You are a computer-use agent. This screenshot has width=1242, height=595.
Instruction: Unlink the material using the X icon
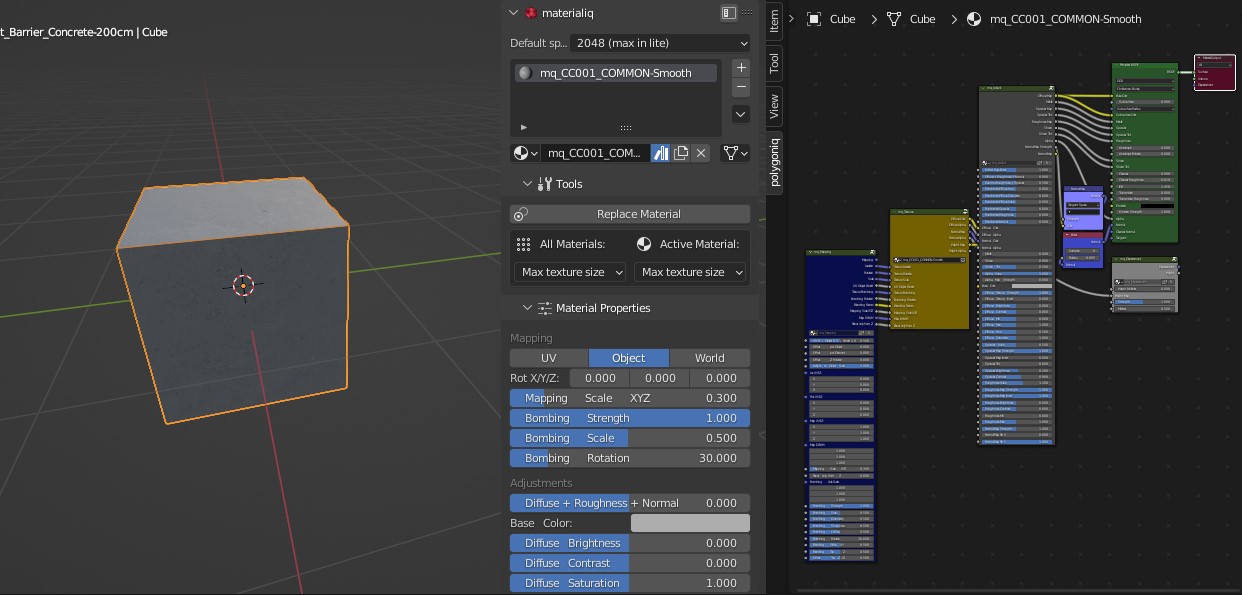pyautogui.click(x=700, y=152)
